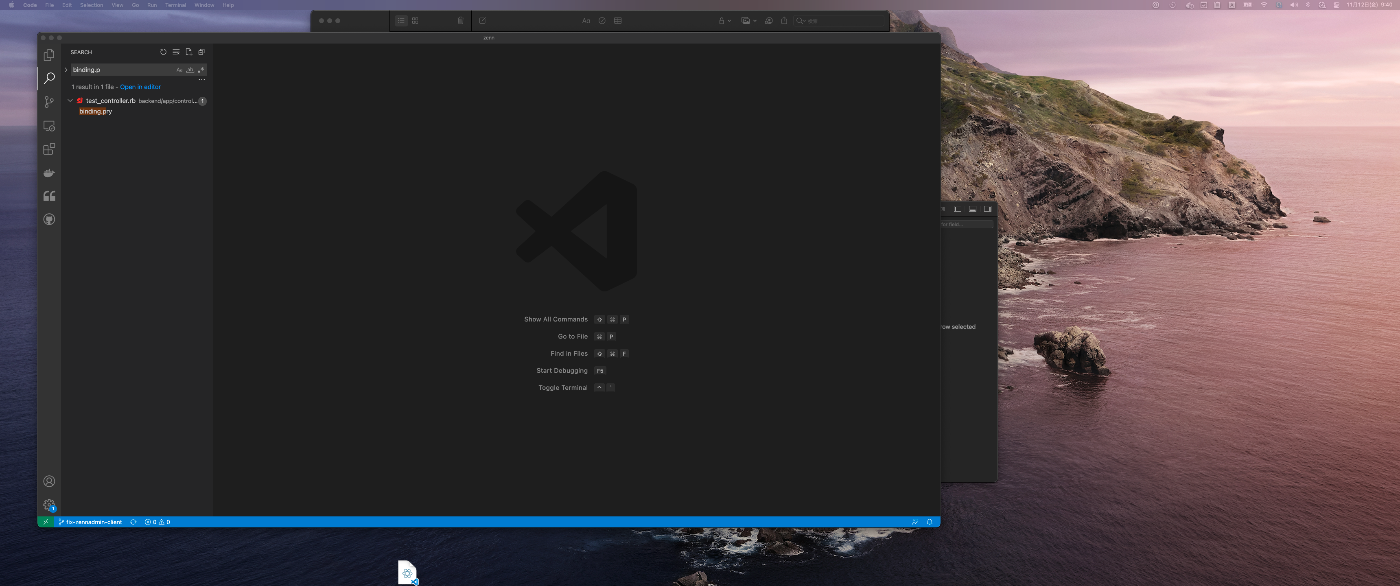The height and width of the screenshot is (586, 1400).
Task: Collapse the test_controller.rb result
Action: (x=70, y=101)
